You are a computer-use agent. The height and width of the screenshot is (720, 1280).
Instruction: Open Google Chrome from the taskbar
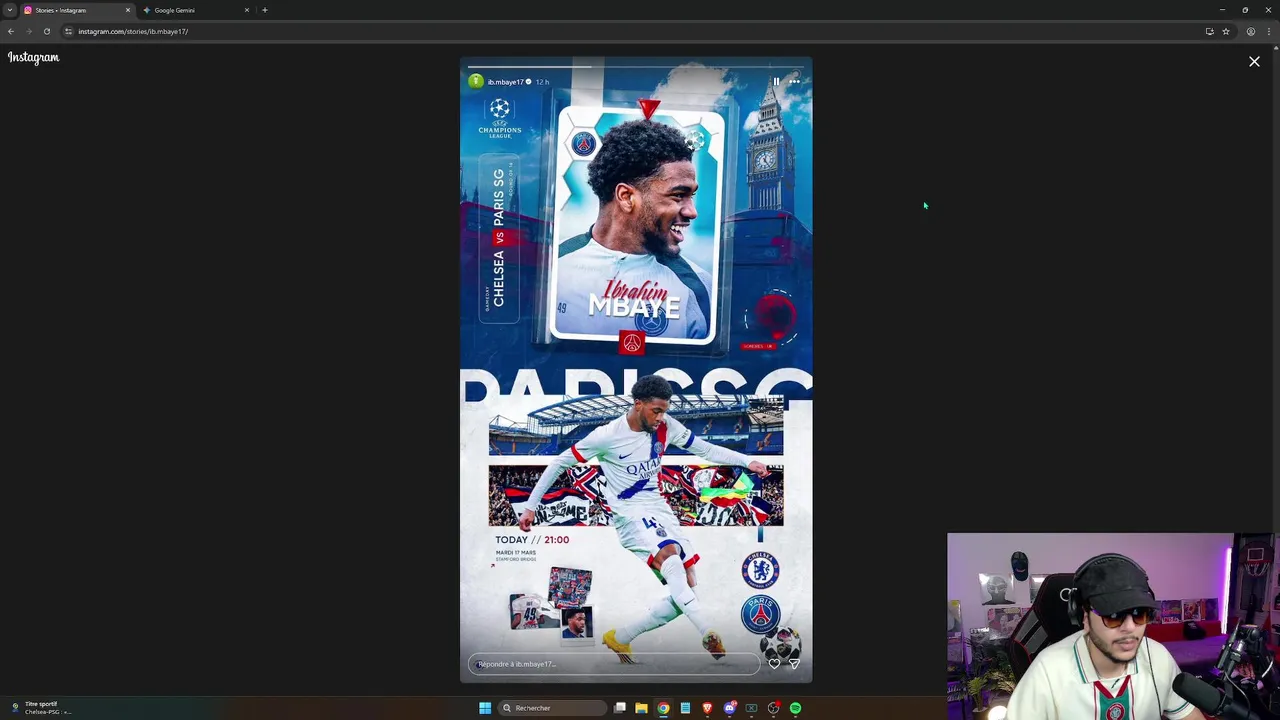pos(663,708)
